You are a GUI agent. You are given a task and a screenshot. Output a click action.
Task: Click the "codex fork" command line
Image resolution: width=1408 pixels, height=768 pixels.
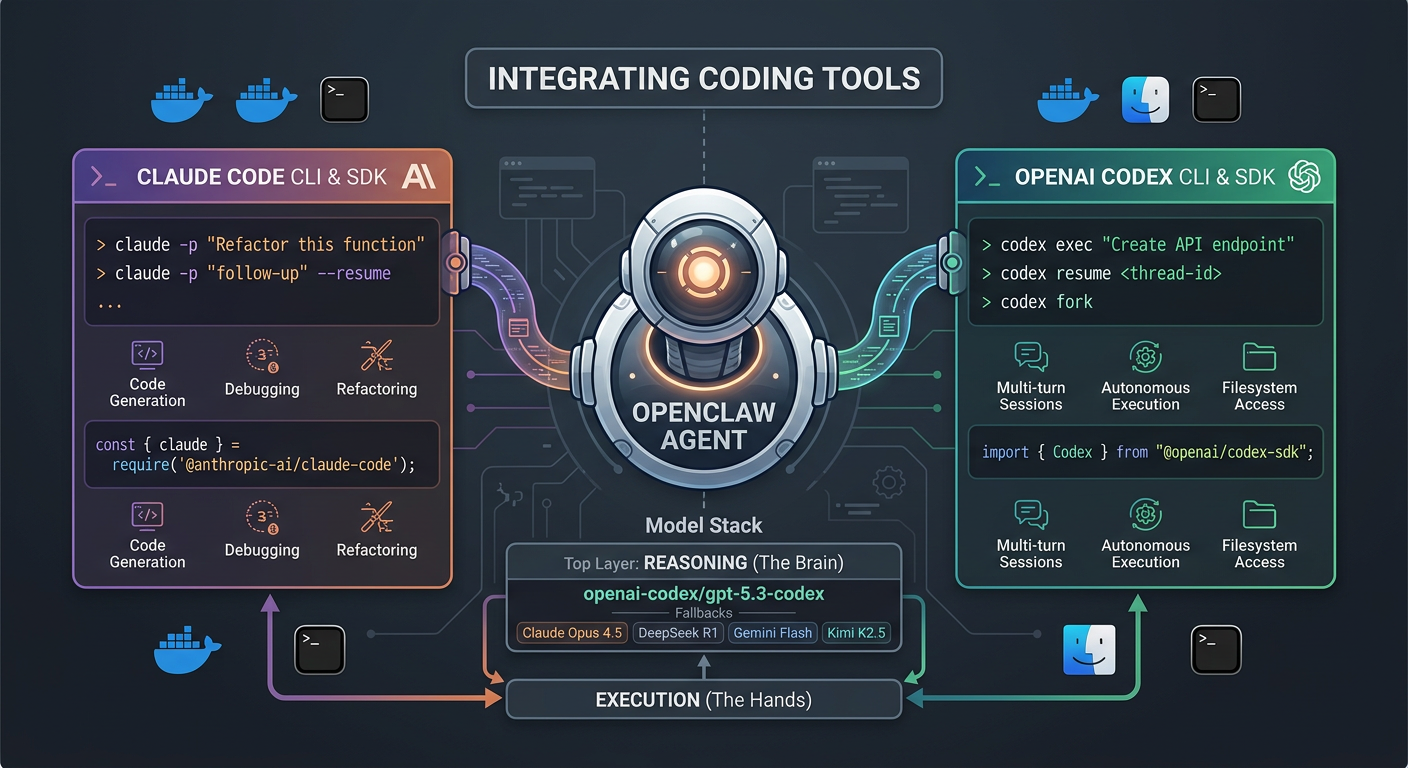(x=1037, y=302)
